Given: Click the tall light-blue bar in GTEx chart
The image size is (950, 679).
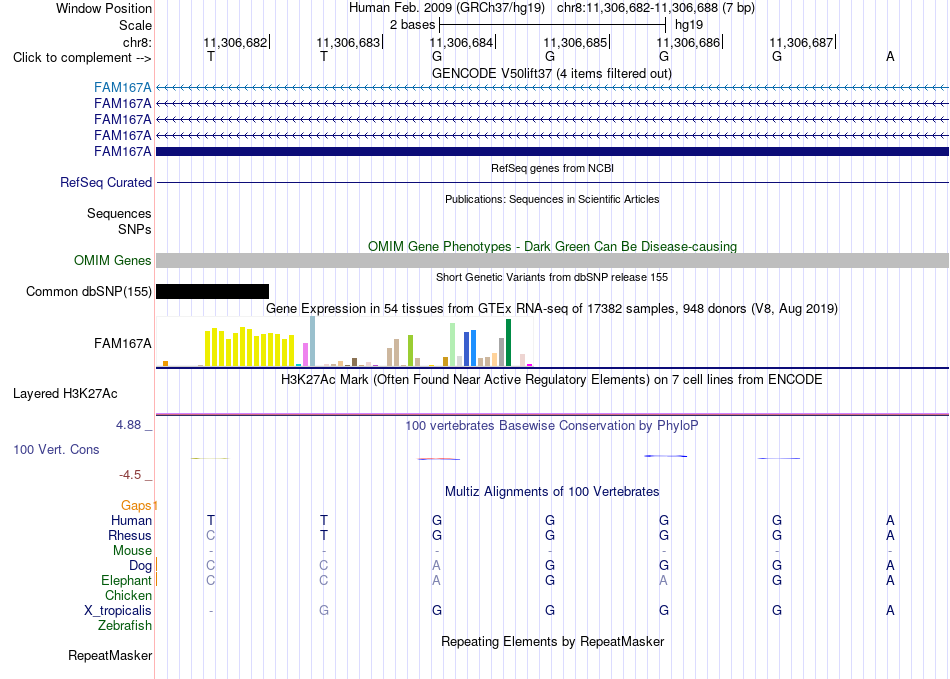Looking at the screenshot, I should click(x=312, y=341).
